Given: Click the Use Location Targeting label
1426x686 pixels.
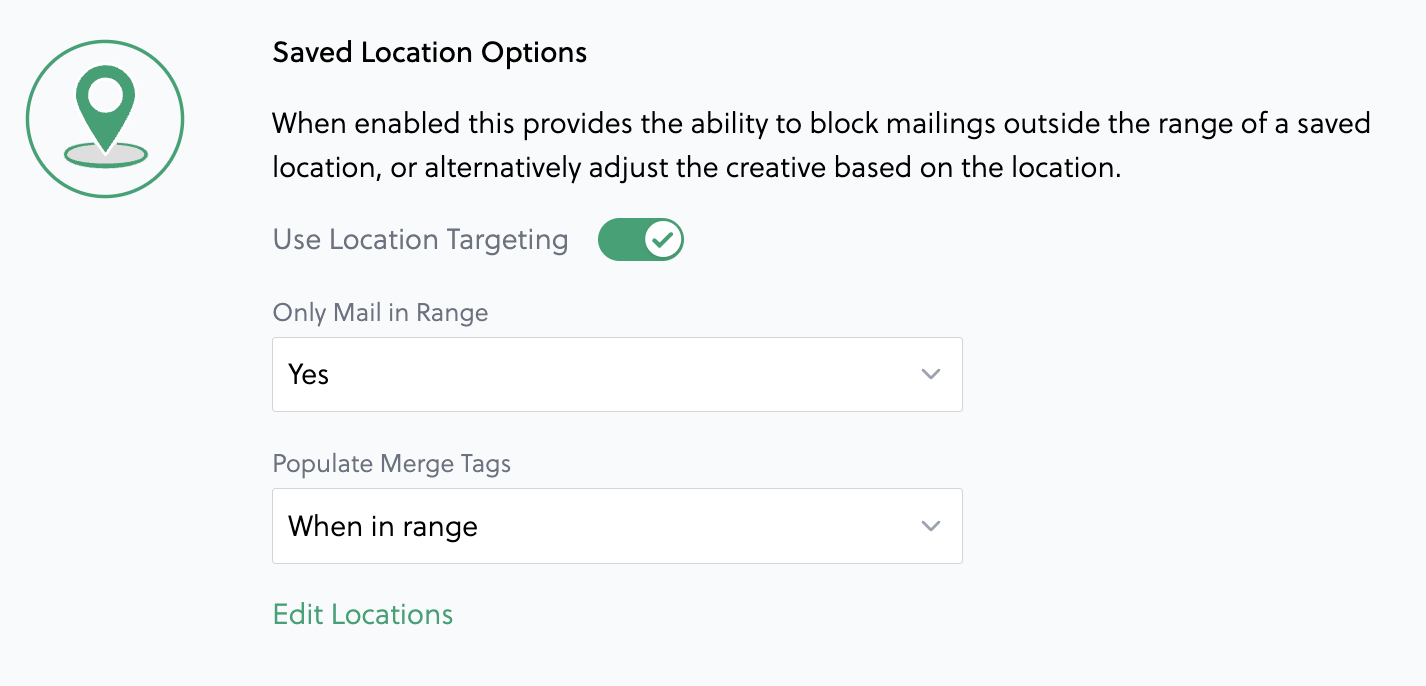Looking at the screenshot, I should coord(420,240).
